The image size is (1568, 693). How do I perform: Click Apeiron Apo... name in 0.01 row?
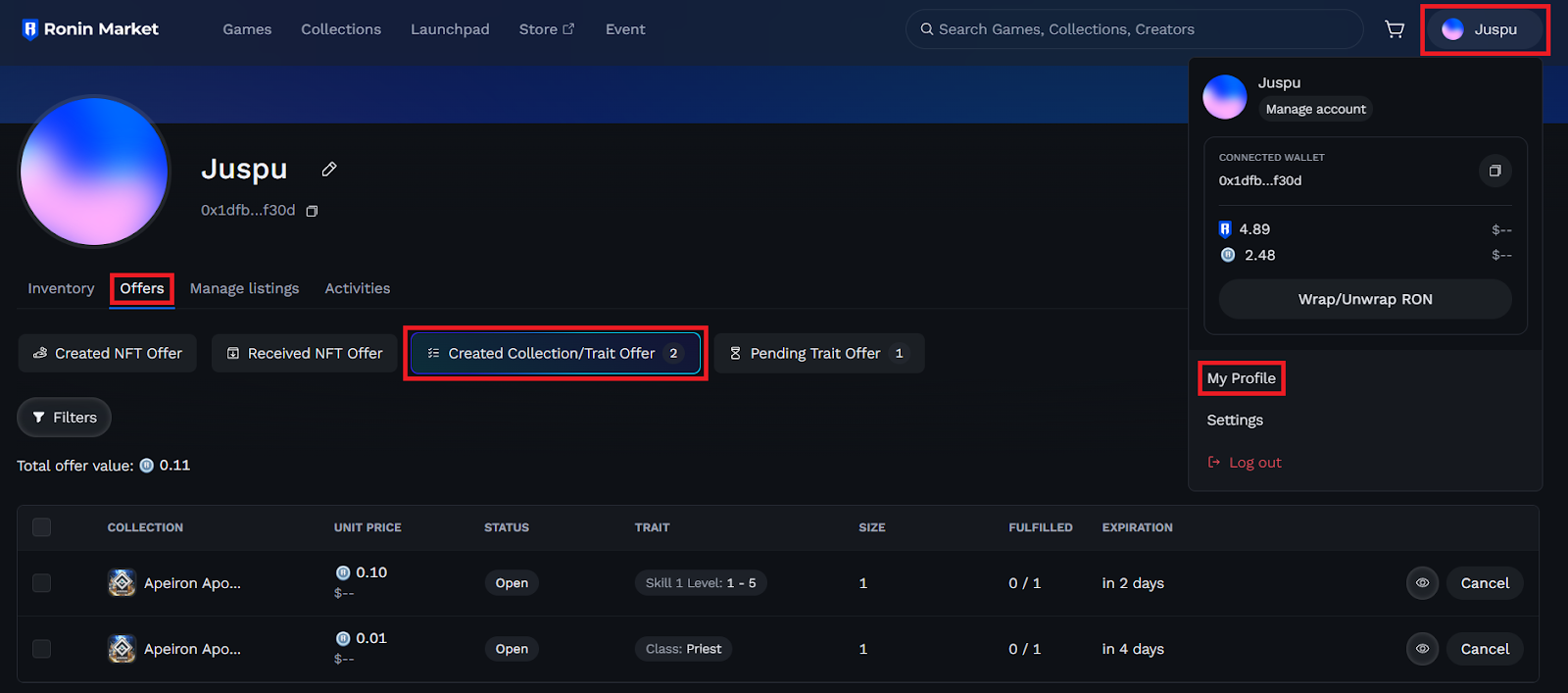point(192,649)
